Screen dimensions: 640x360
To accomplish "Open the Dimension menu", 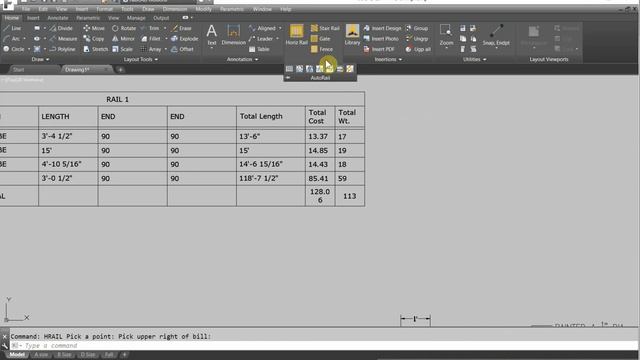I will point(175,9).
